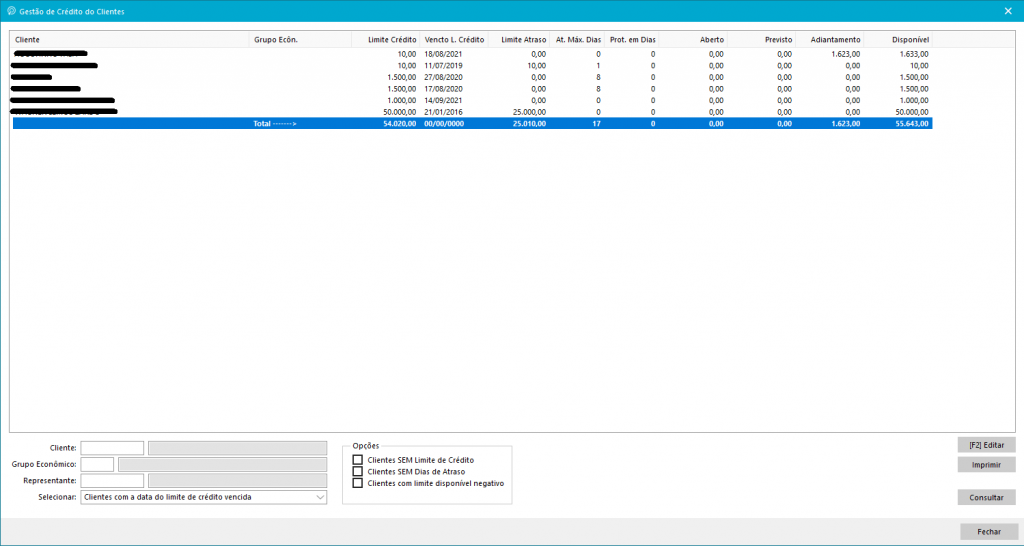Screen dimensions: 1024x546
Task: Click the 25.010,00 total Limite Atraso
Action: point(530,123)
